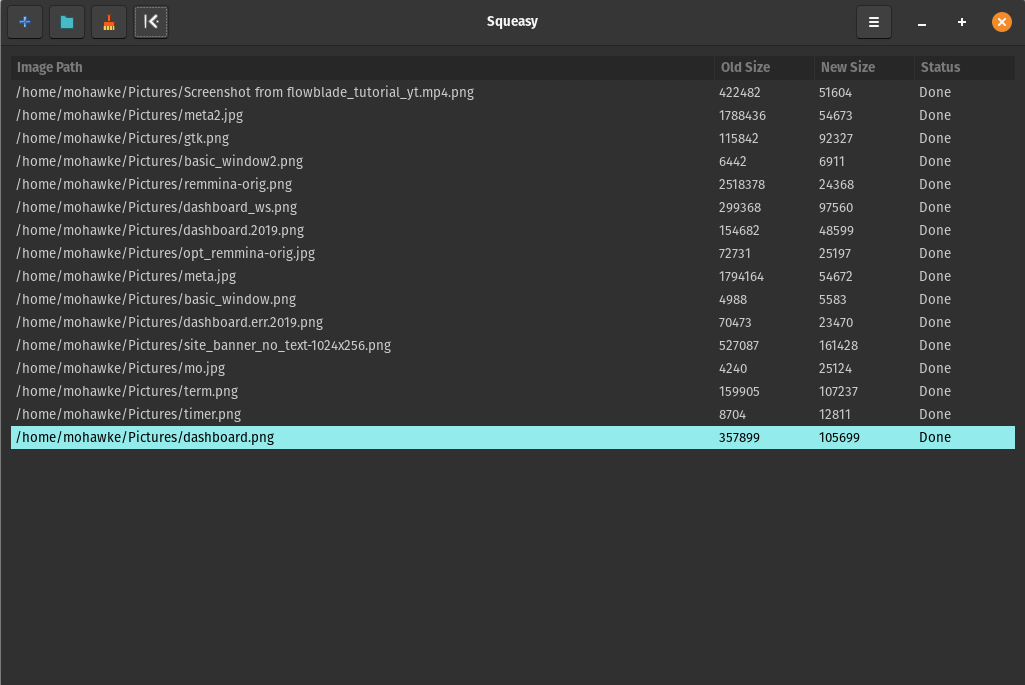The width and height of the screenshot is (1025, 685).
Task: Select the flowblade_tutorial screenshot row
Action: (x=245, y=92)
